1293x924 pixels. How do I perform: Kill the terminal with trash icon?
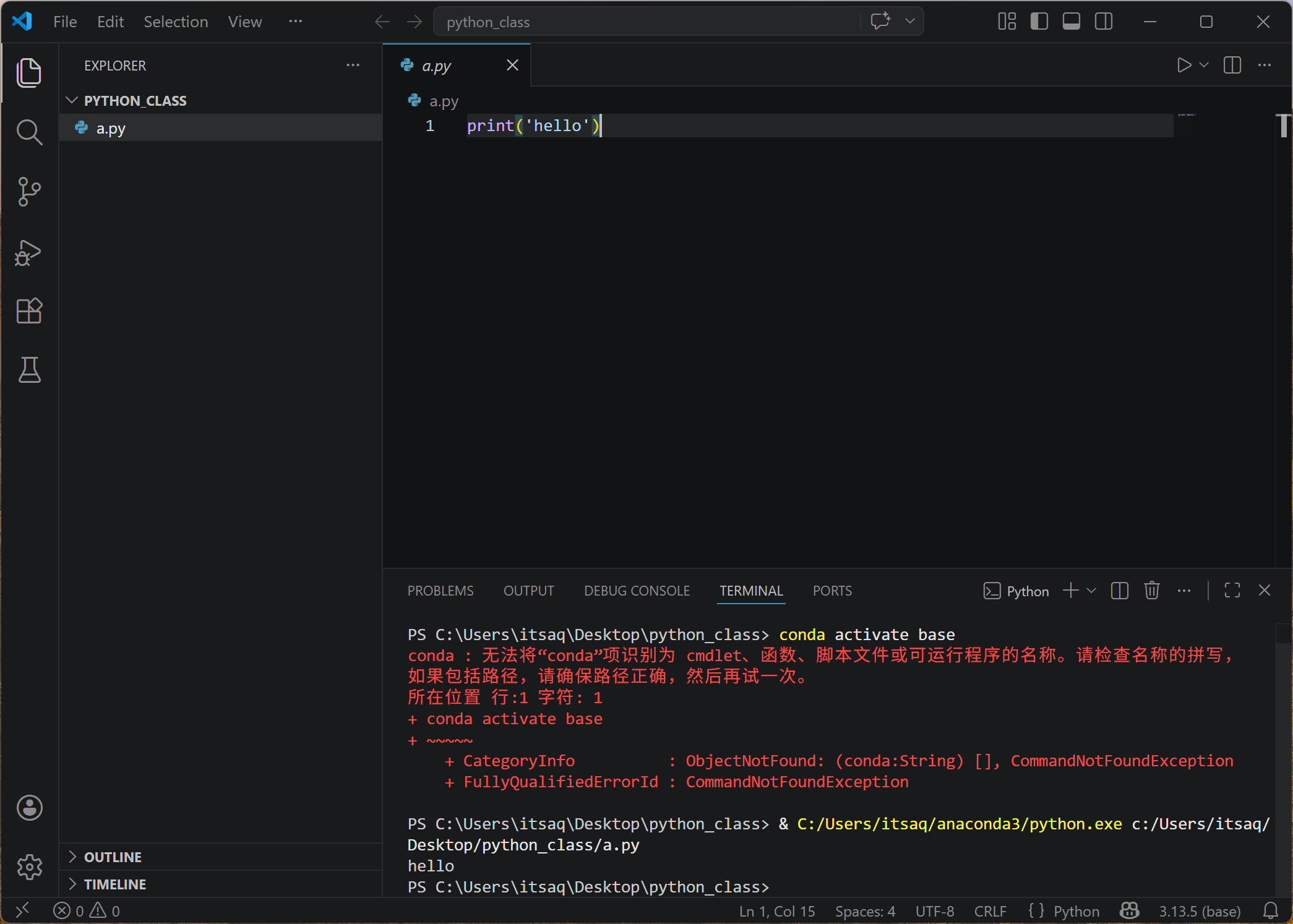(1152, 591)
